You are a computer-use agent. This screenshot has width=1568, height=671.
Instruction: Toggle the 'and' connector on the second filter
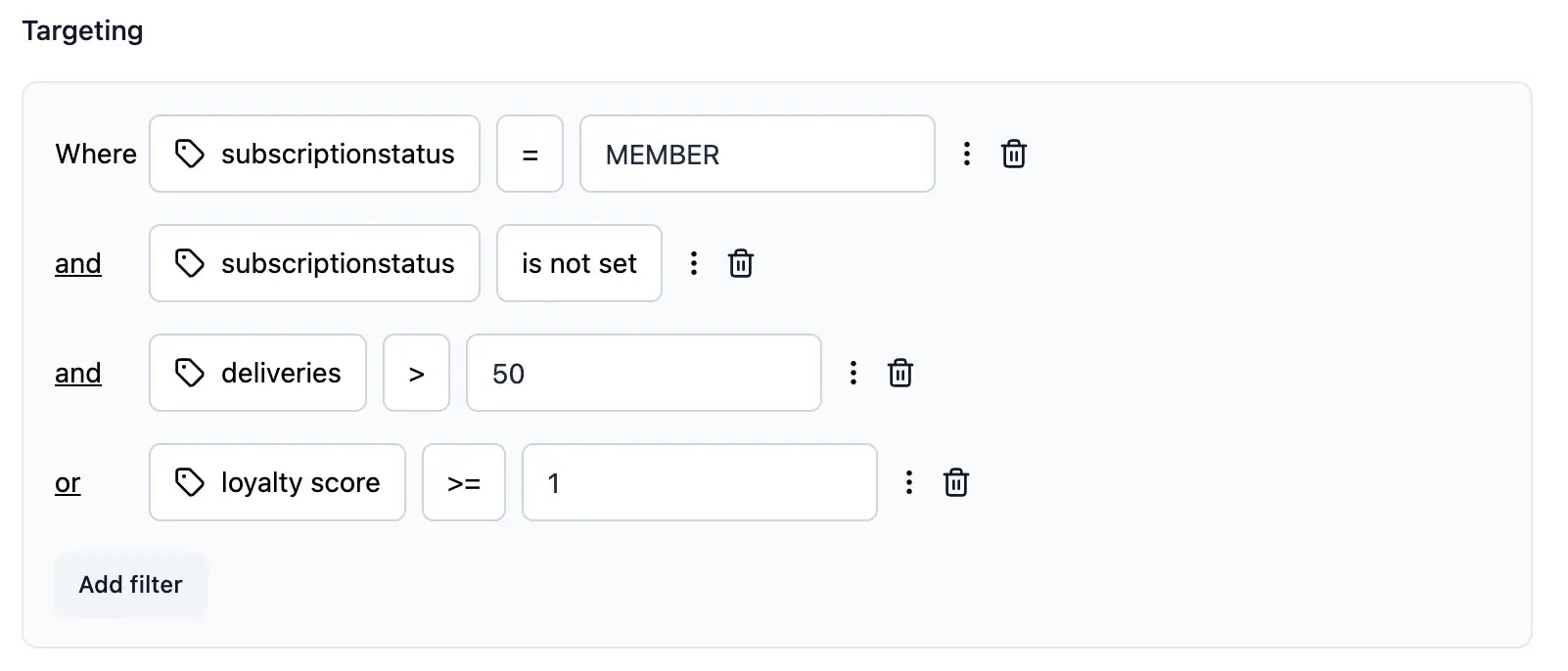(x=78, y=263)
